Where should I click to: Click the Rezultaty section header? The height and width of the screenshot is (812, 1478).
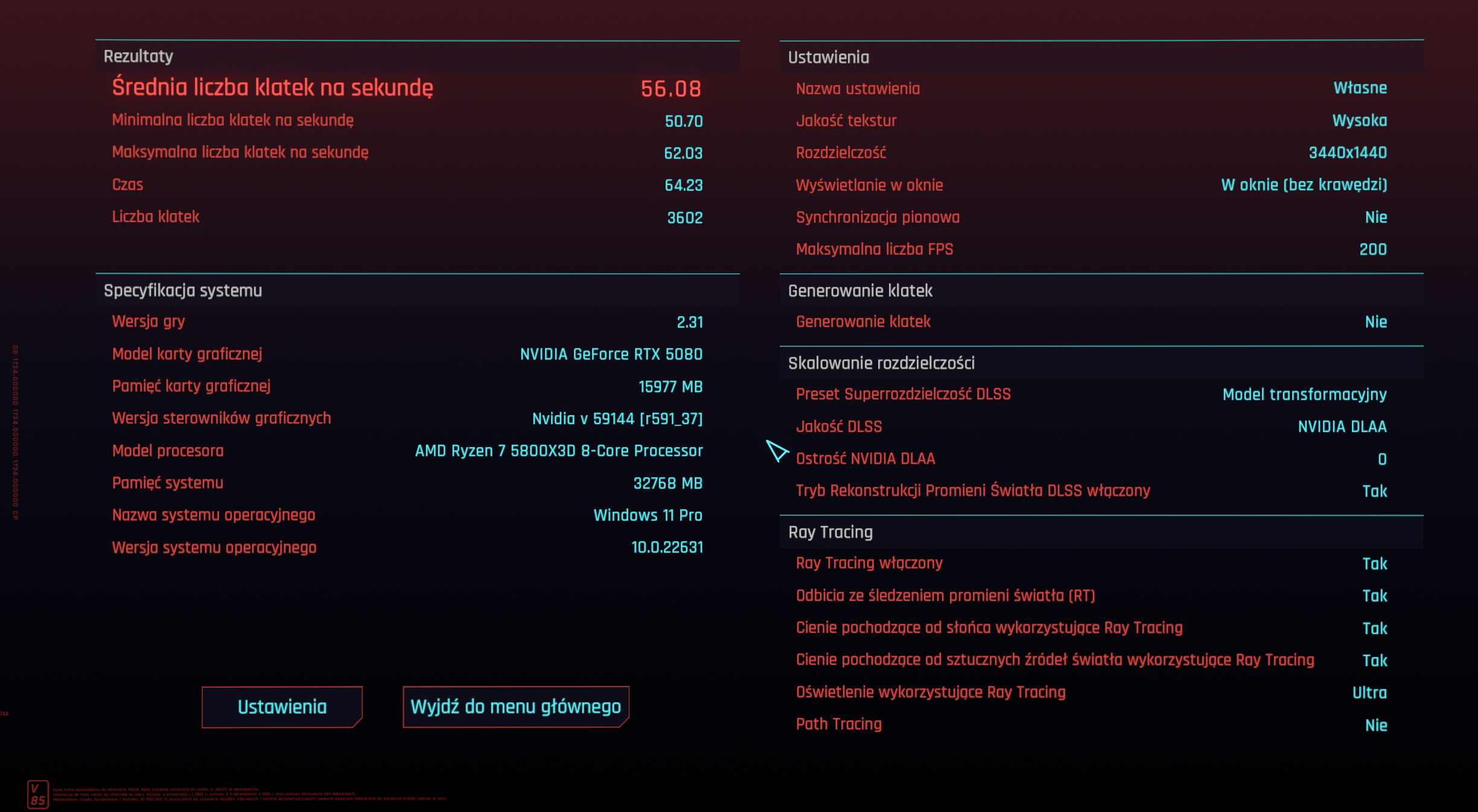click(139, 56)
